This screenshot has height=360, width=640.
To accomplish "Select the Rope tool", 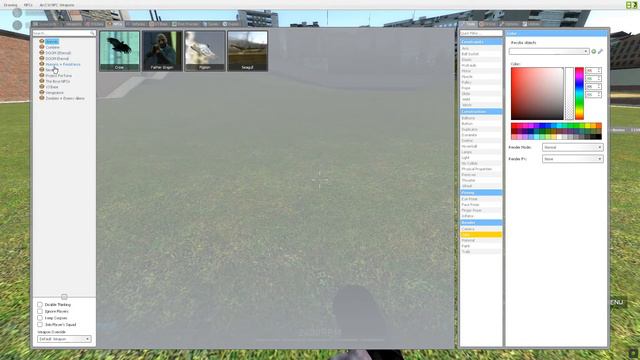I will coord(481,88).
